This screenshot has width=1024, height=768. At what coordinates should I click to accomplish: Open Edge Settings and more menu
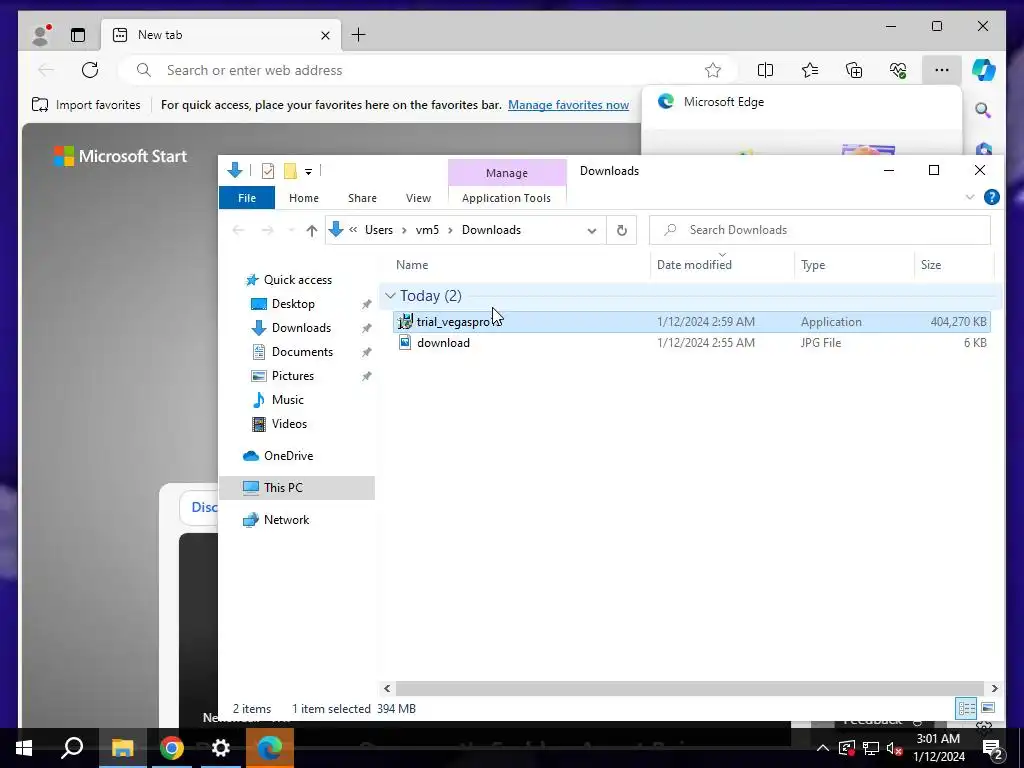941,70
